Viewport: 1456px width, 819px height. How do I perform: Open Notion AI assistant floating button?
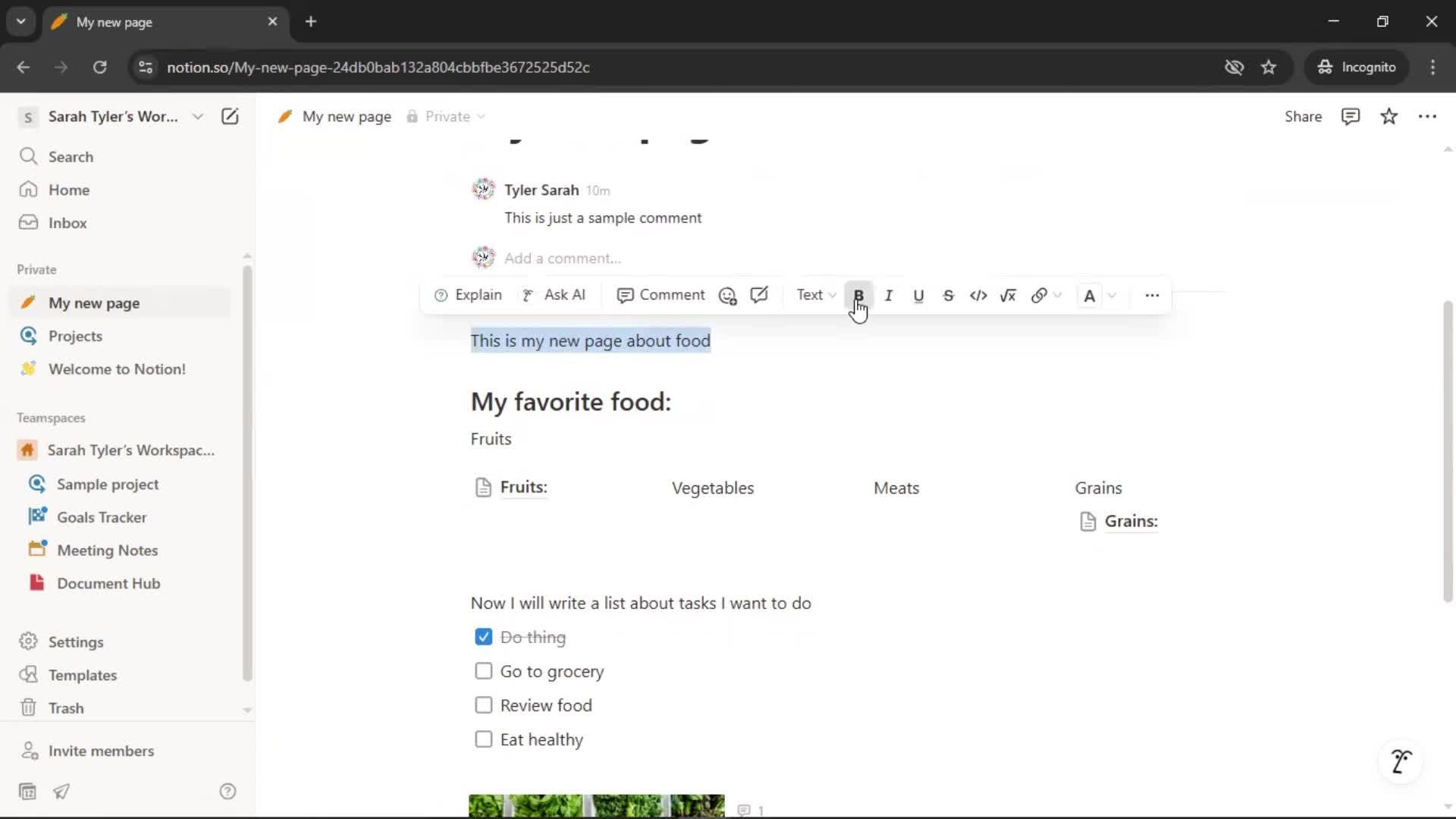(1401, 761)
